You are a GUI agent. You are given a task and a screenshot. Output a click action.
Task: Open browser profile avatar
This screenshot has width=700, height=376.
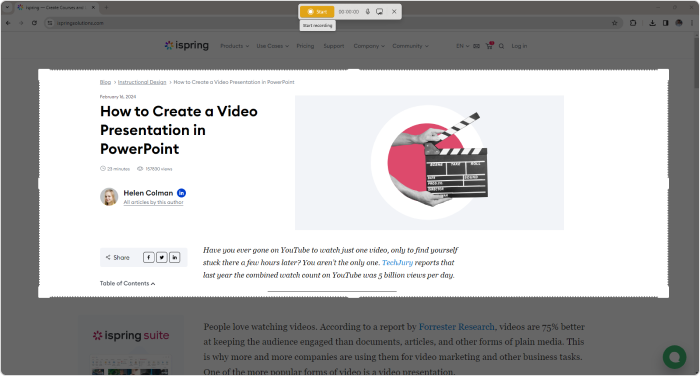pyautogui.click(x=679, y=23)
